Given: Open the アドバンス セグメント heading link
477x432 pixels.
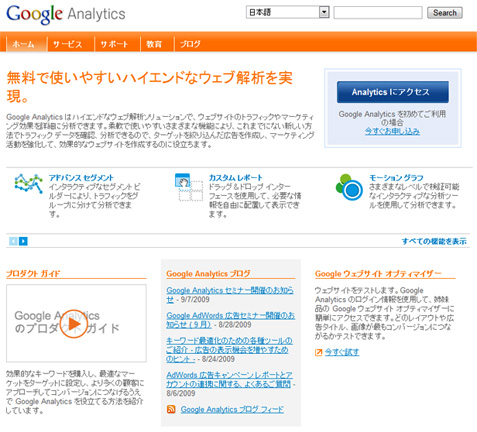Looking at the screenshot, I should [x=81, y=178].
